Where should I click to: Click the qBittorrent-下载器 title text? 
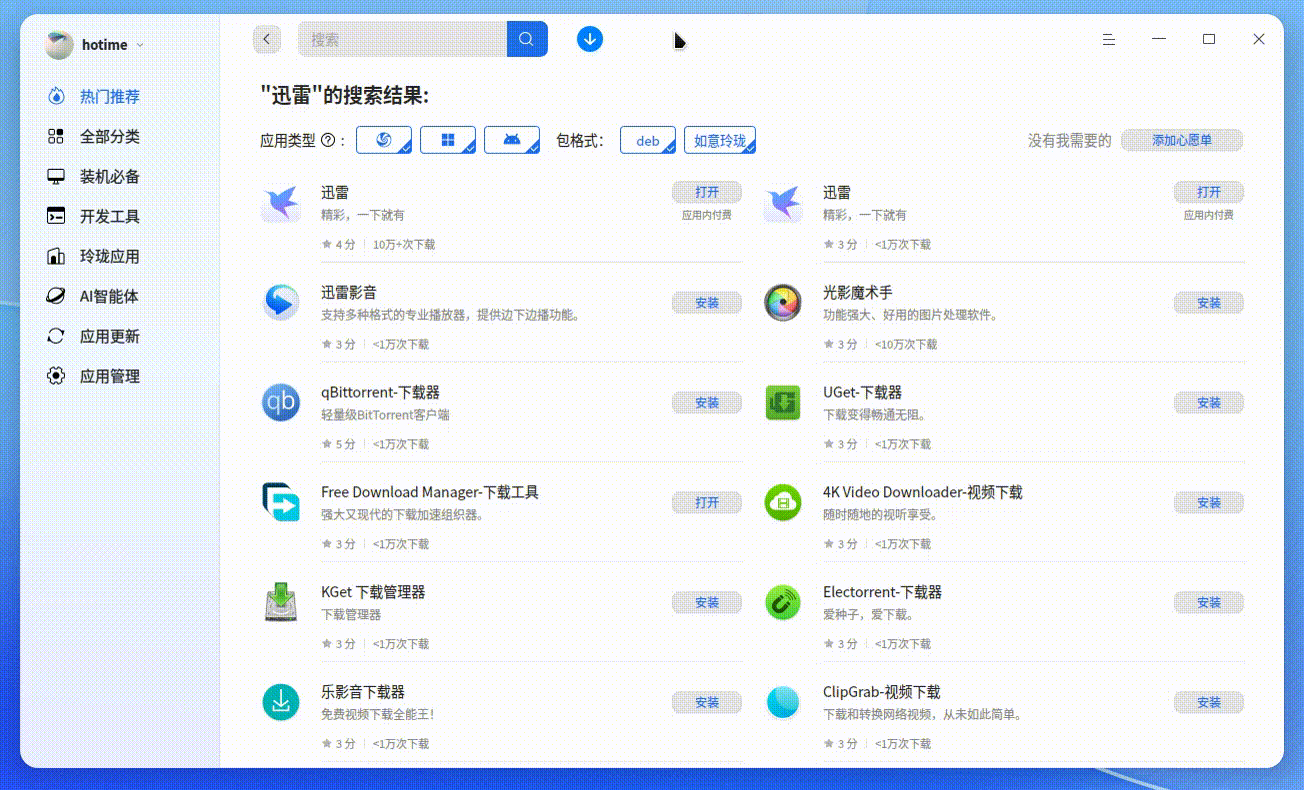(380, 392)
